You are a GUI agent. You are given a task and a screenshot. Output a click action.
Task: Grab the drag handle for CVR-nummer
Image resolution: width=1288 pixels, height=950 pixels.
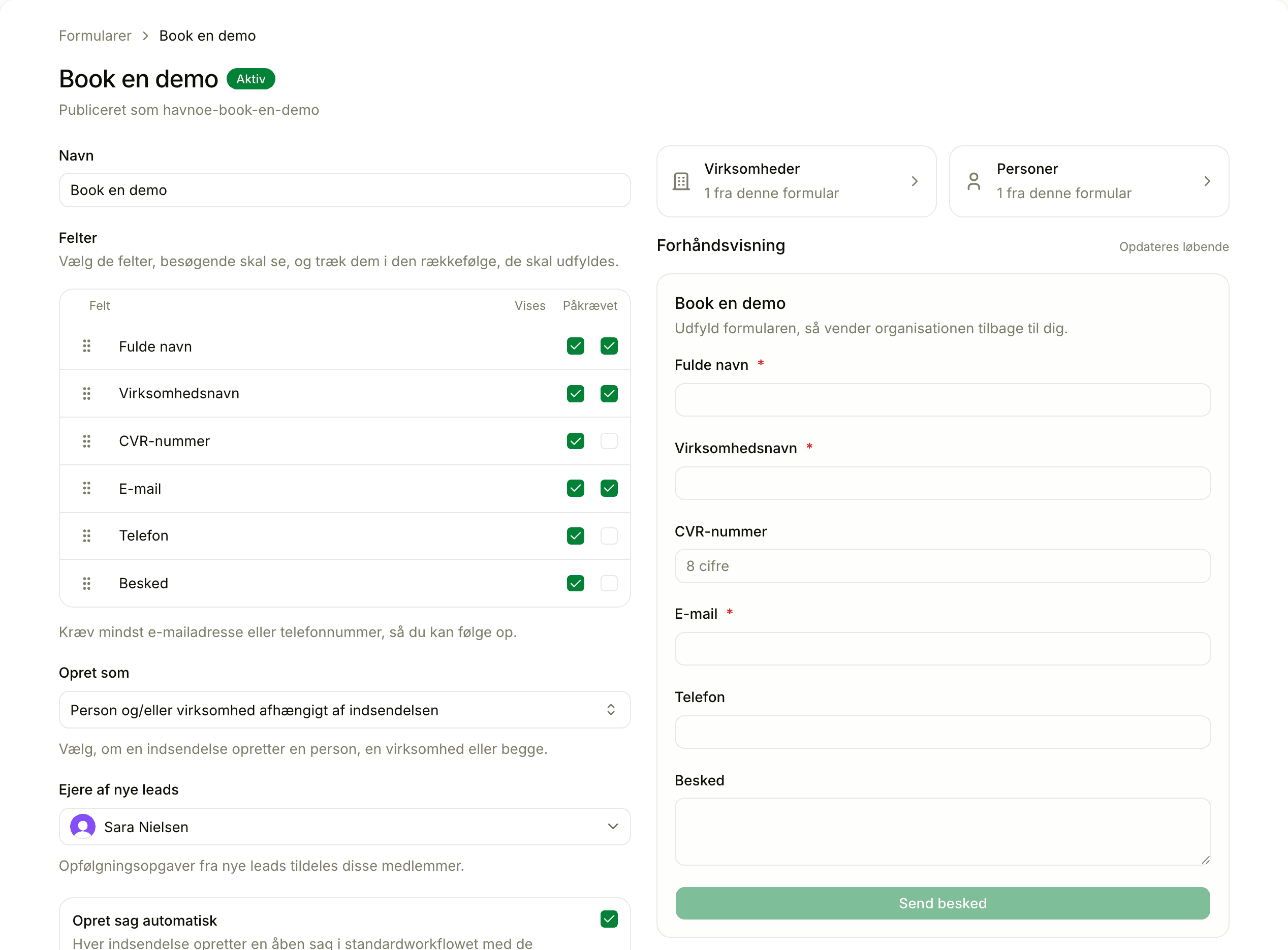click(87, 441)
